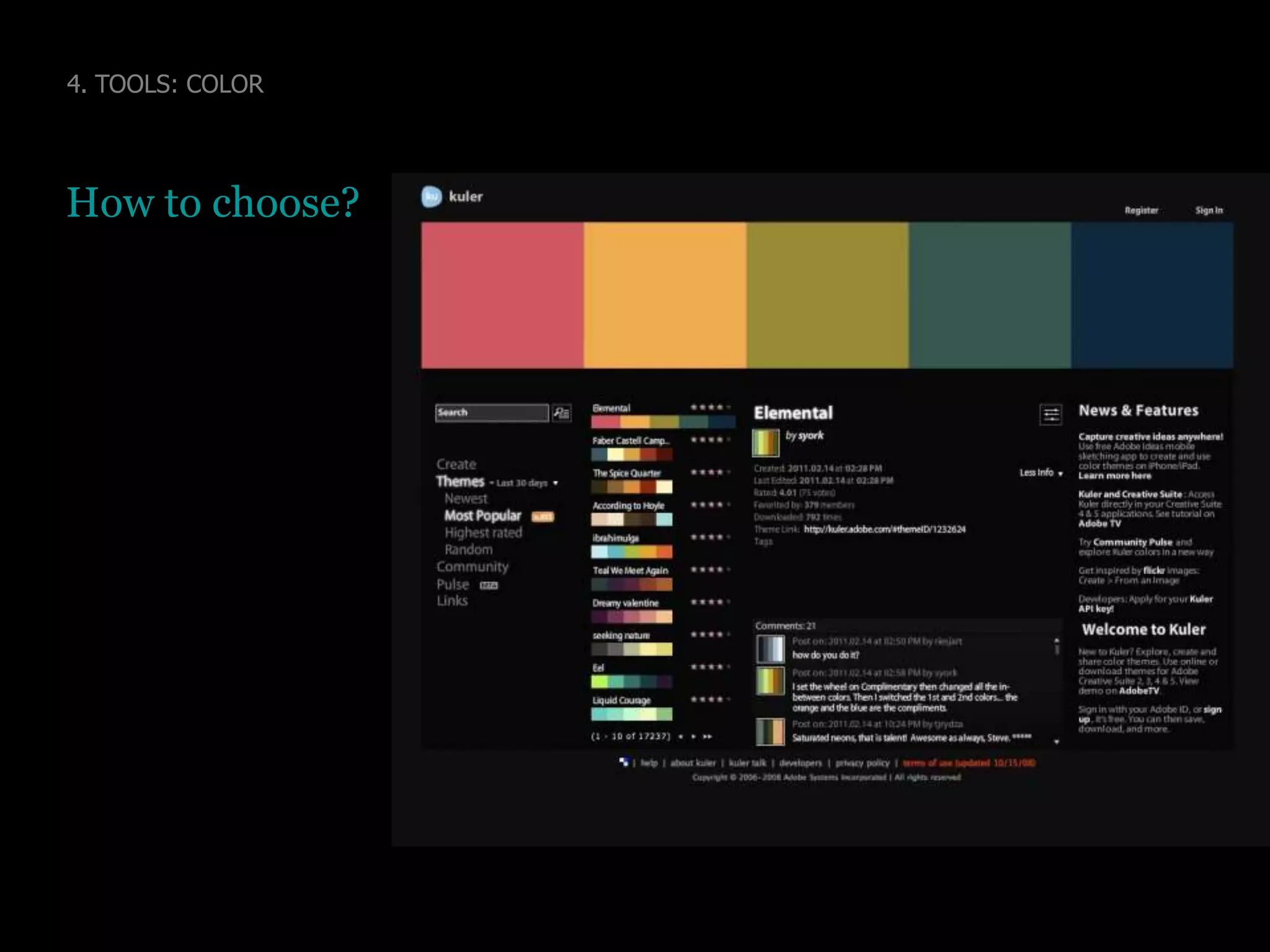Click the search submit icon beside Search

pyautogui.click(x=562, y=413)
